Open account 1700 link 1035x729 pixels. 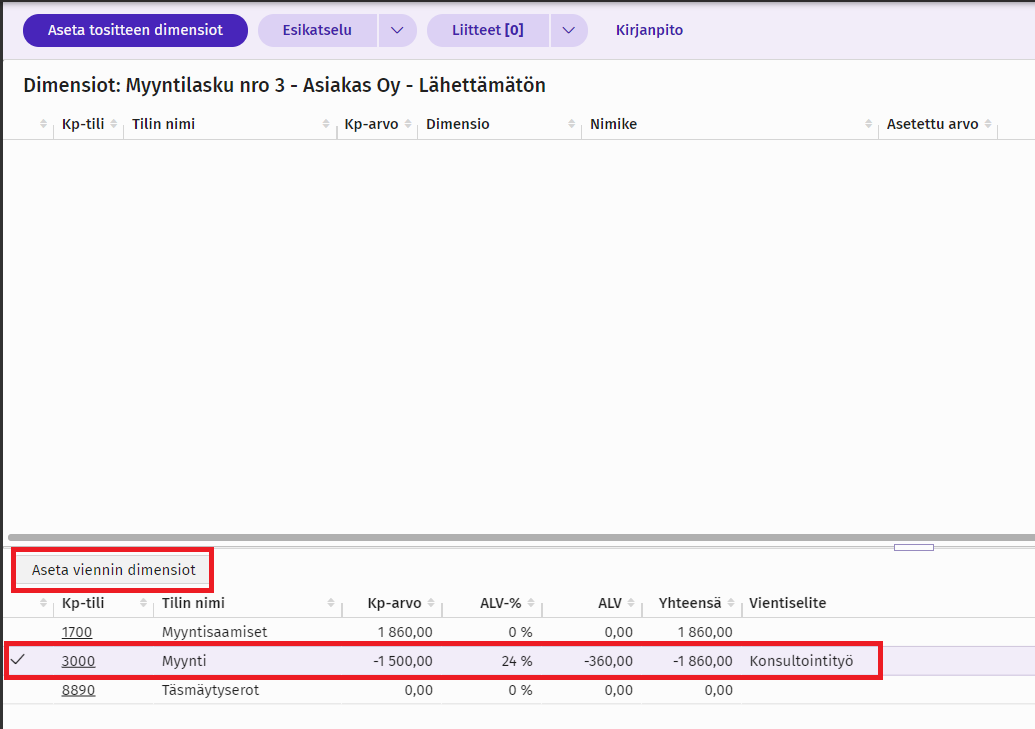click(x=77, y=632)
